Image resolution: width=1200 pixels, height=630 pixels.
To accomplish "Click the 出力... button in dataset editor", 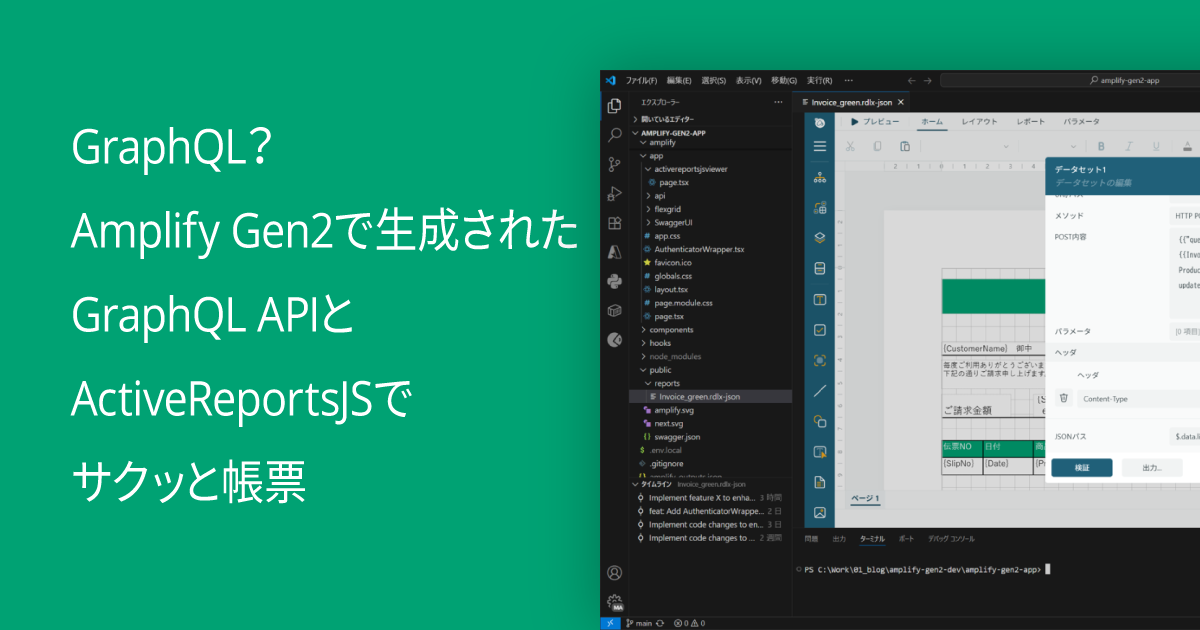I will coord(1152,468).
